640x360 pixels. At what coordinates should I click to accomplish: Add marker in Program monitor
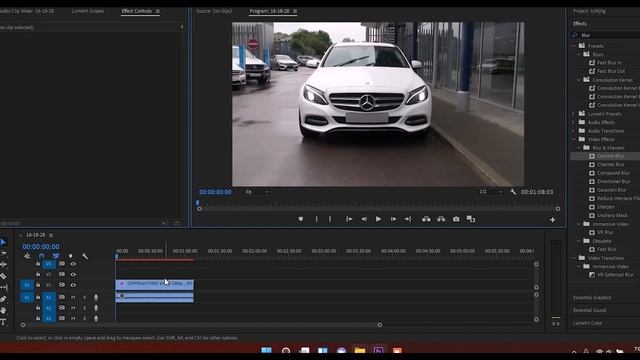[301, 219]
